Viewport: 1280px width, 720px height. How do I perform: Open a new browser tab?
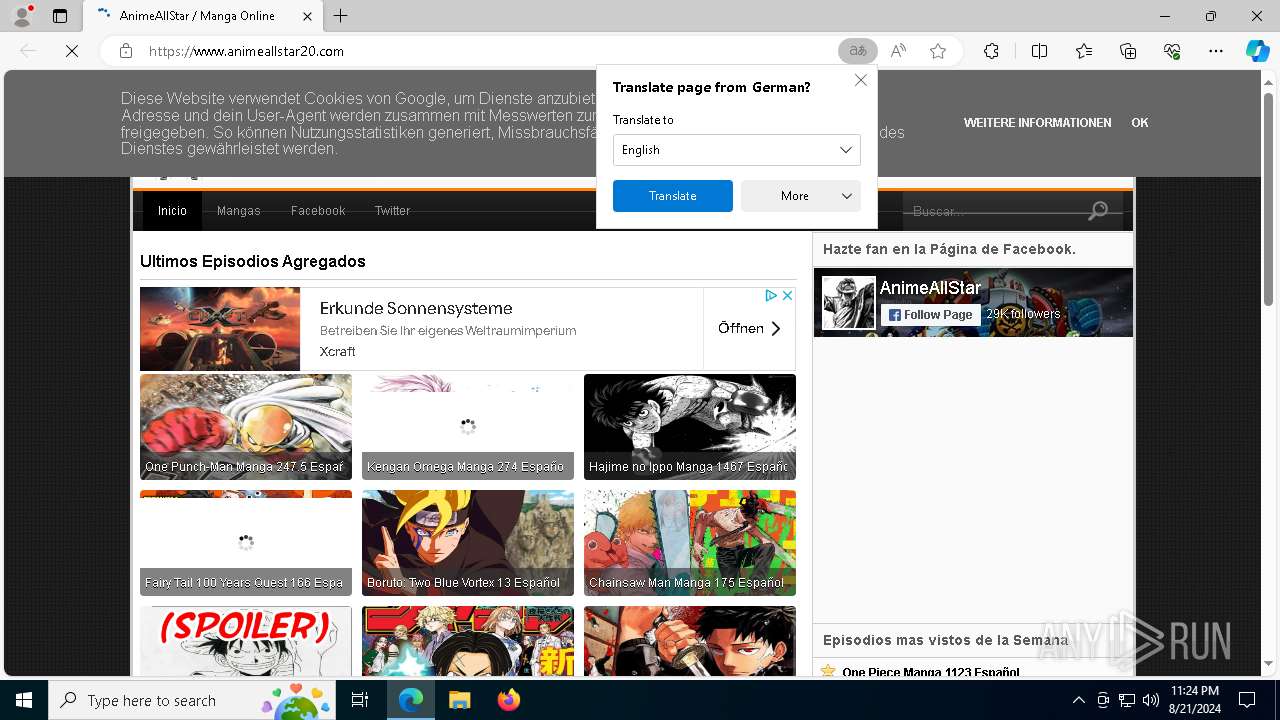pos(341,16)
